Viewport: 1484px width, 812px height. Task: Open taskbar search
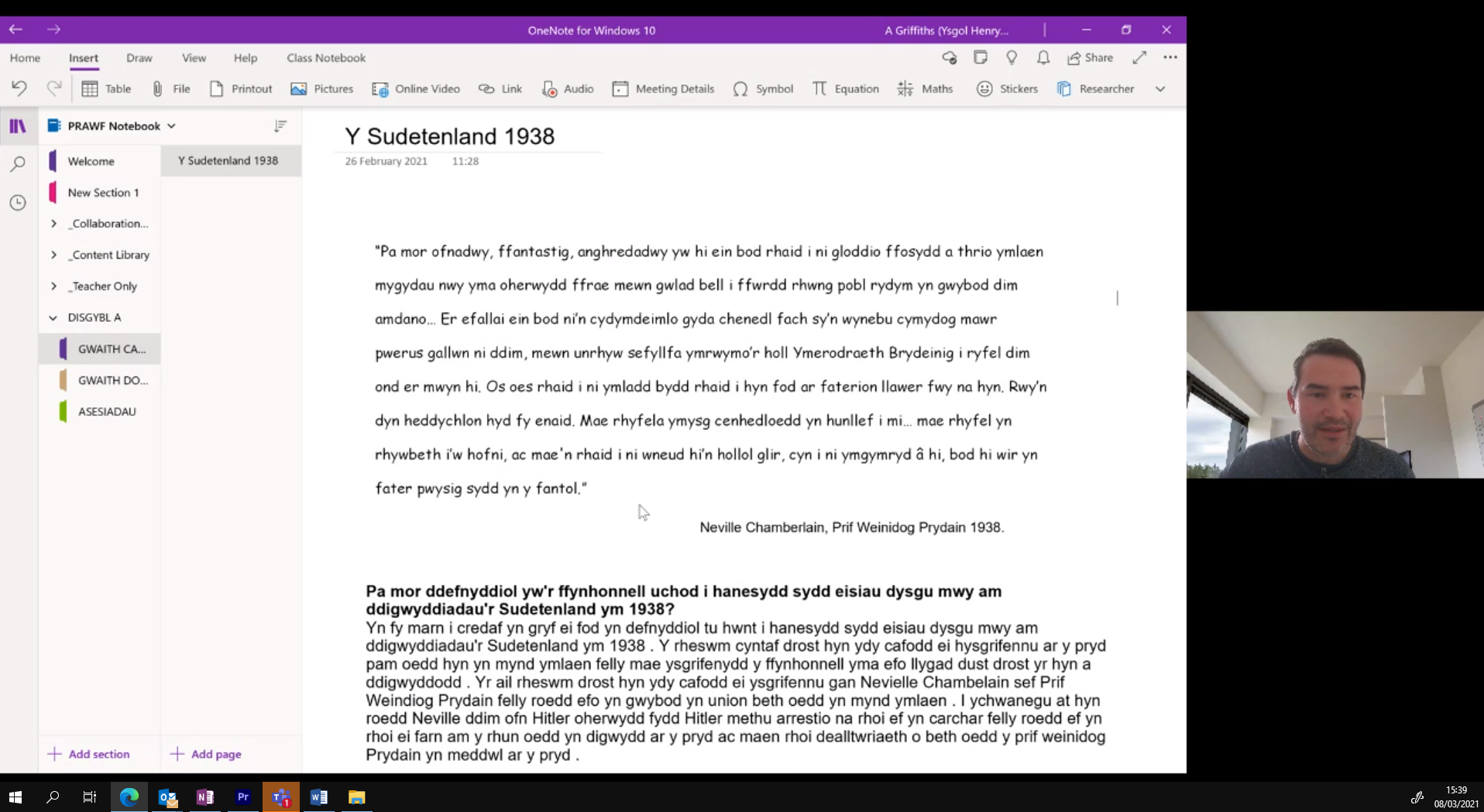click(53, 797)
